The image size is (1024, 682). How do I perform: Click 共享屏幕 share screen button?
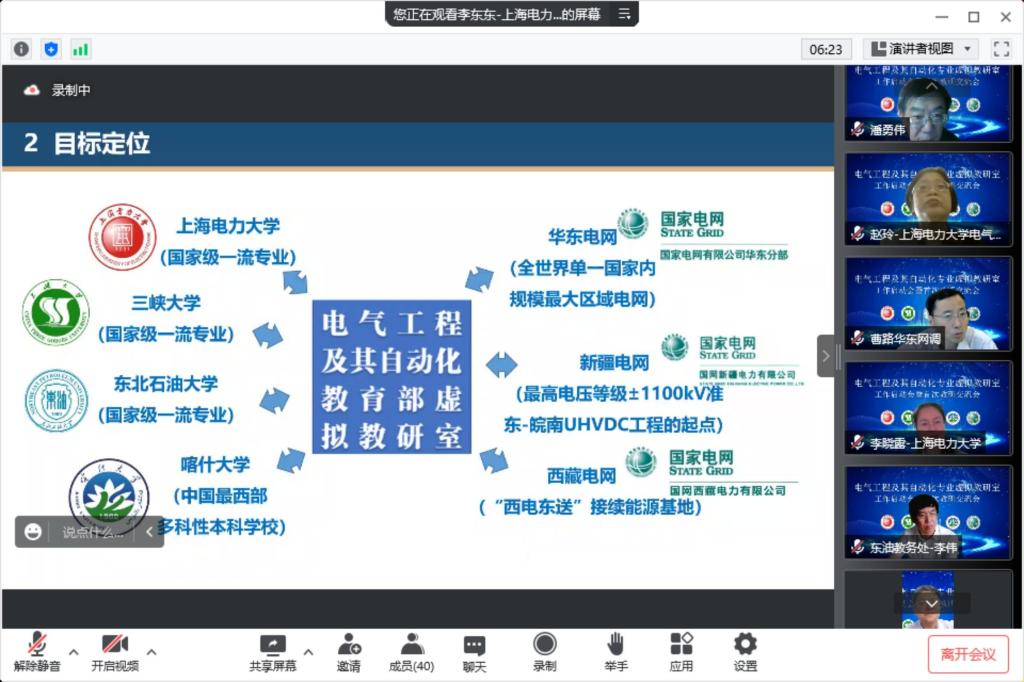click(272, 653)
